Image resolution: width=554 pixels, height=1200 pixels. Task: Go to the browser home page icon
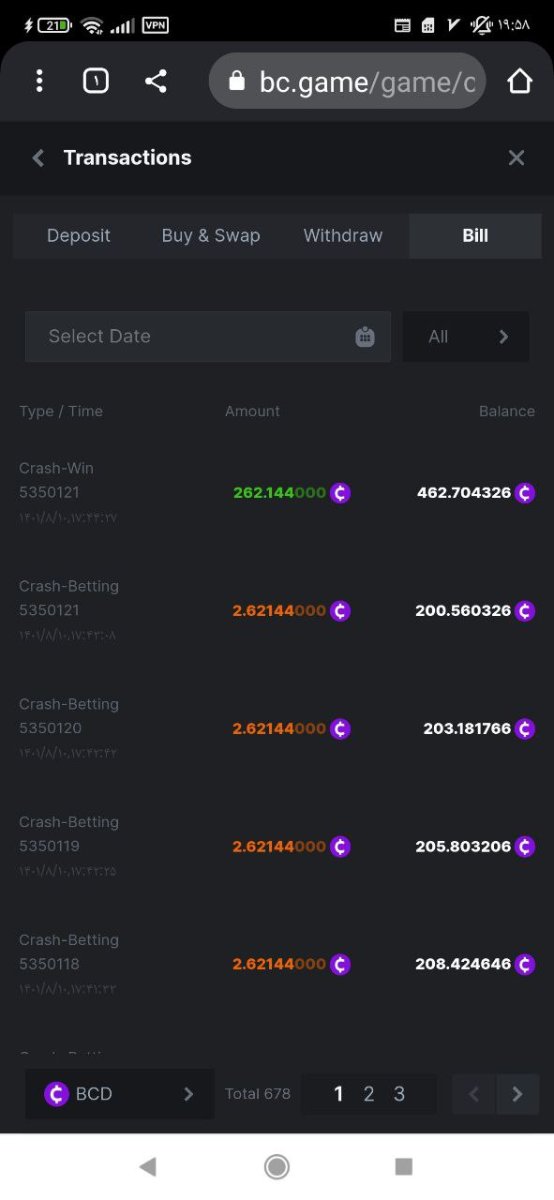pos(520,81)
